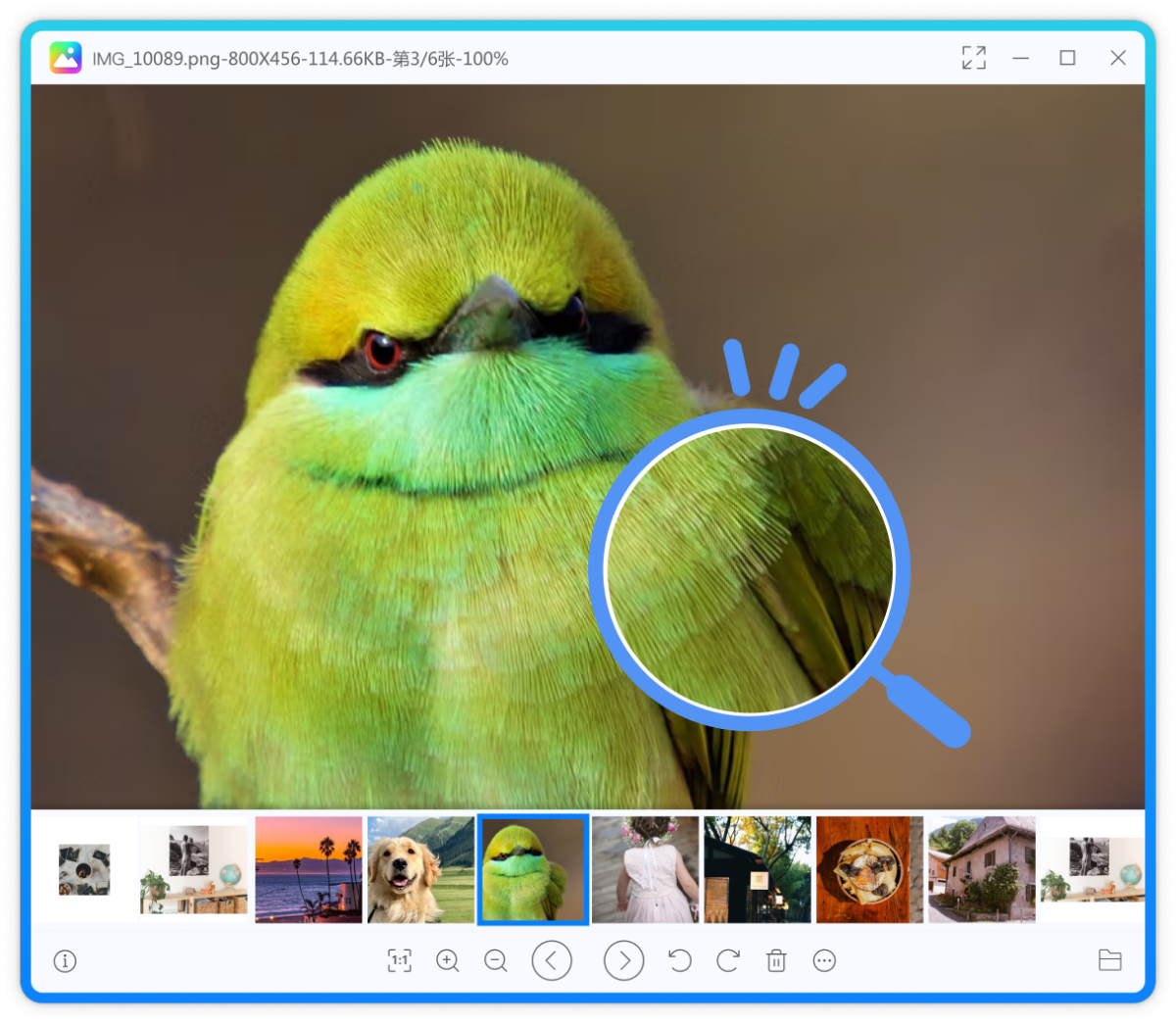Enter fullscreen view mode
This screenshot has width=1176, height=1024.
(x=973, y=58)
